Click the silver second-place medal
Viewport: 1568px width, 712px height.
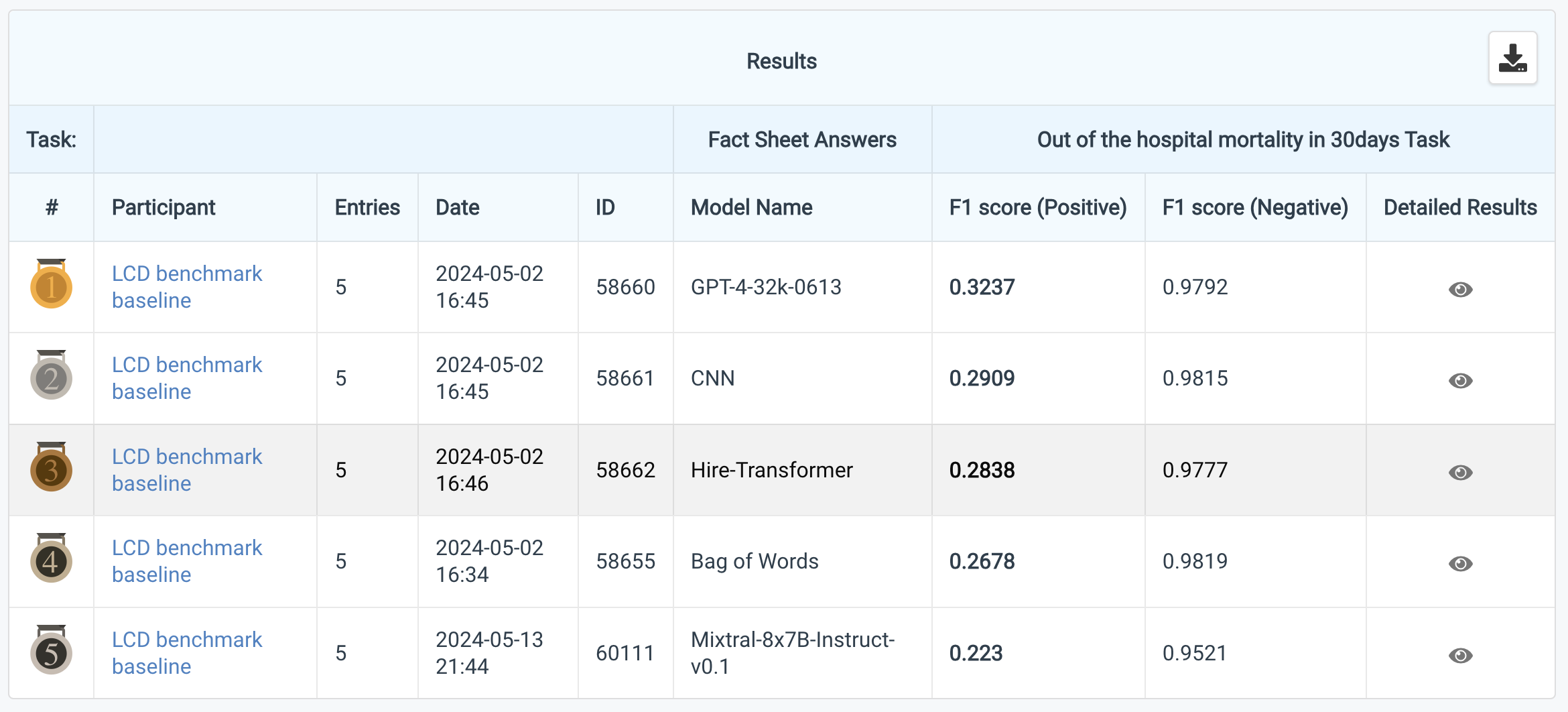[51, 376]
